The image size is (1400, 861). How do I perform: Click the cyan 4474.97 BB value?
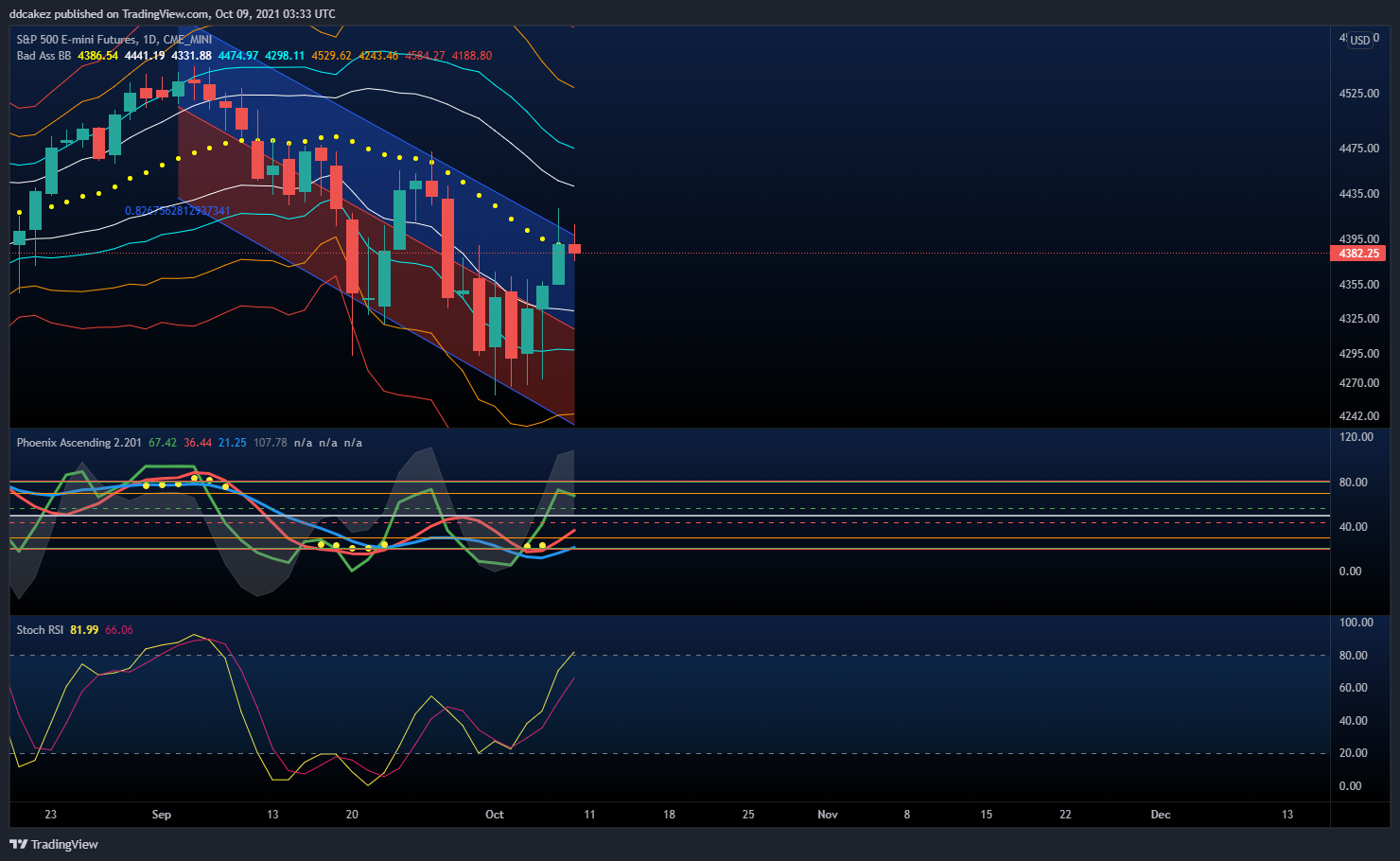pyautogui.click(x=238, y=56)
